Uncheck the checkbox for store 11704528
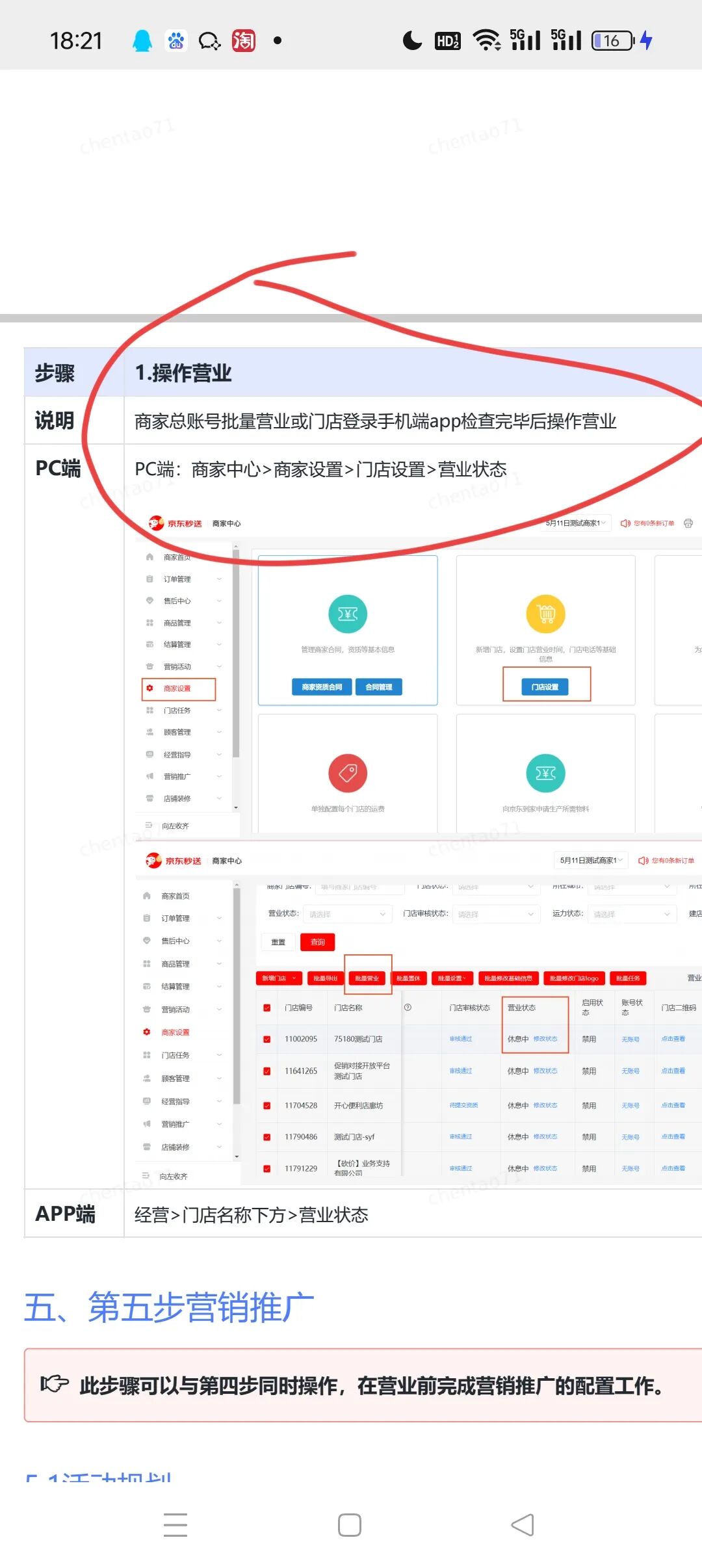Screen dimensions: 702x1568 [266, 1105]
